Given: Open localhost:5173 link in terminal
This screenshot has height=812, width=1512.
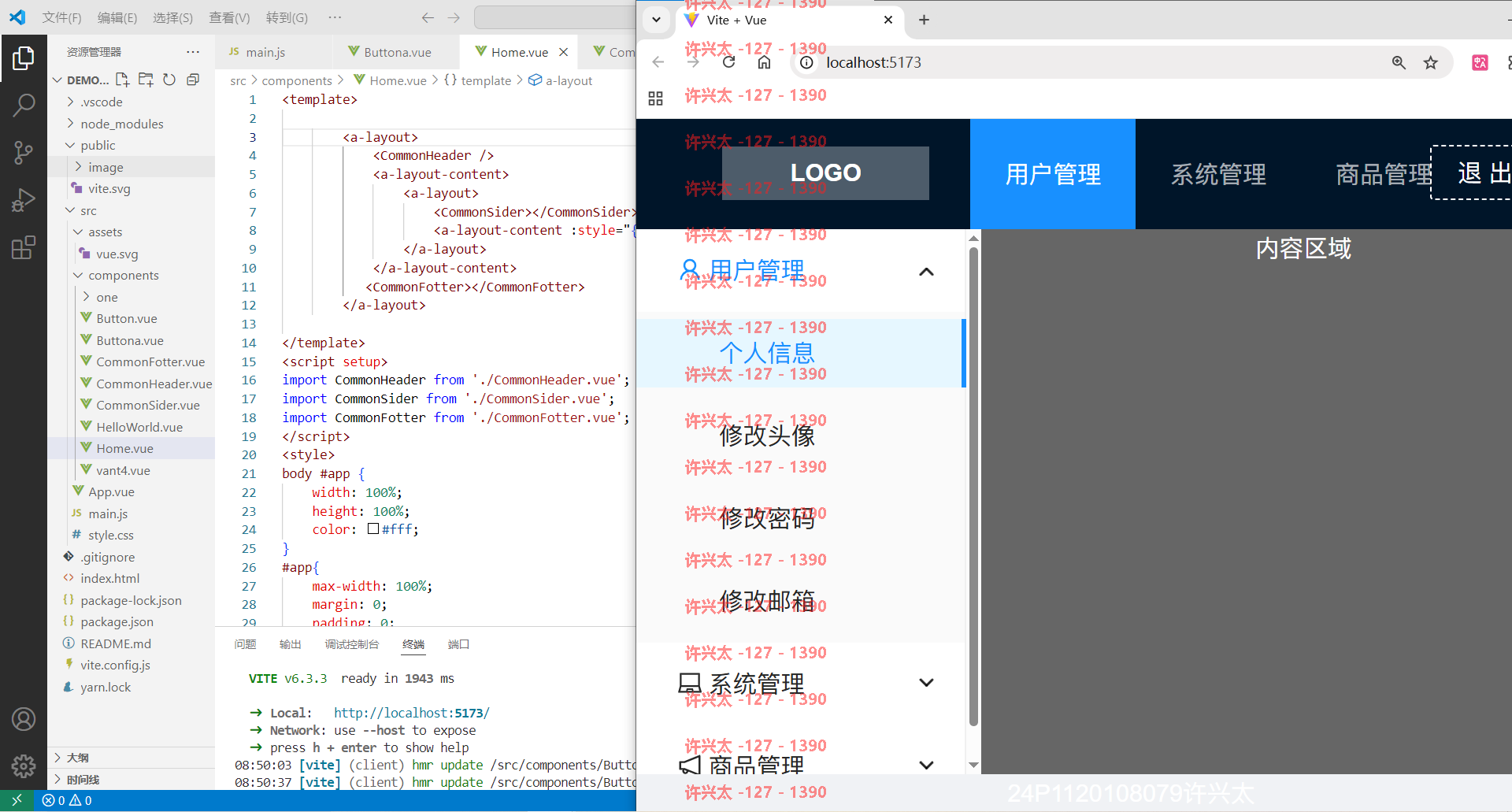Looking at the screenshot, I should (411, 713).
